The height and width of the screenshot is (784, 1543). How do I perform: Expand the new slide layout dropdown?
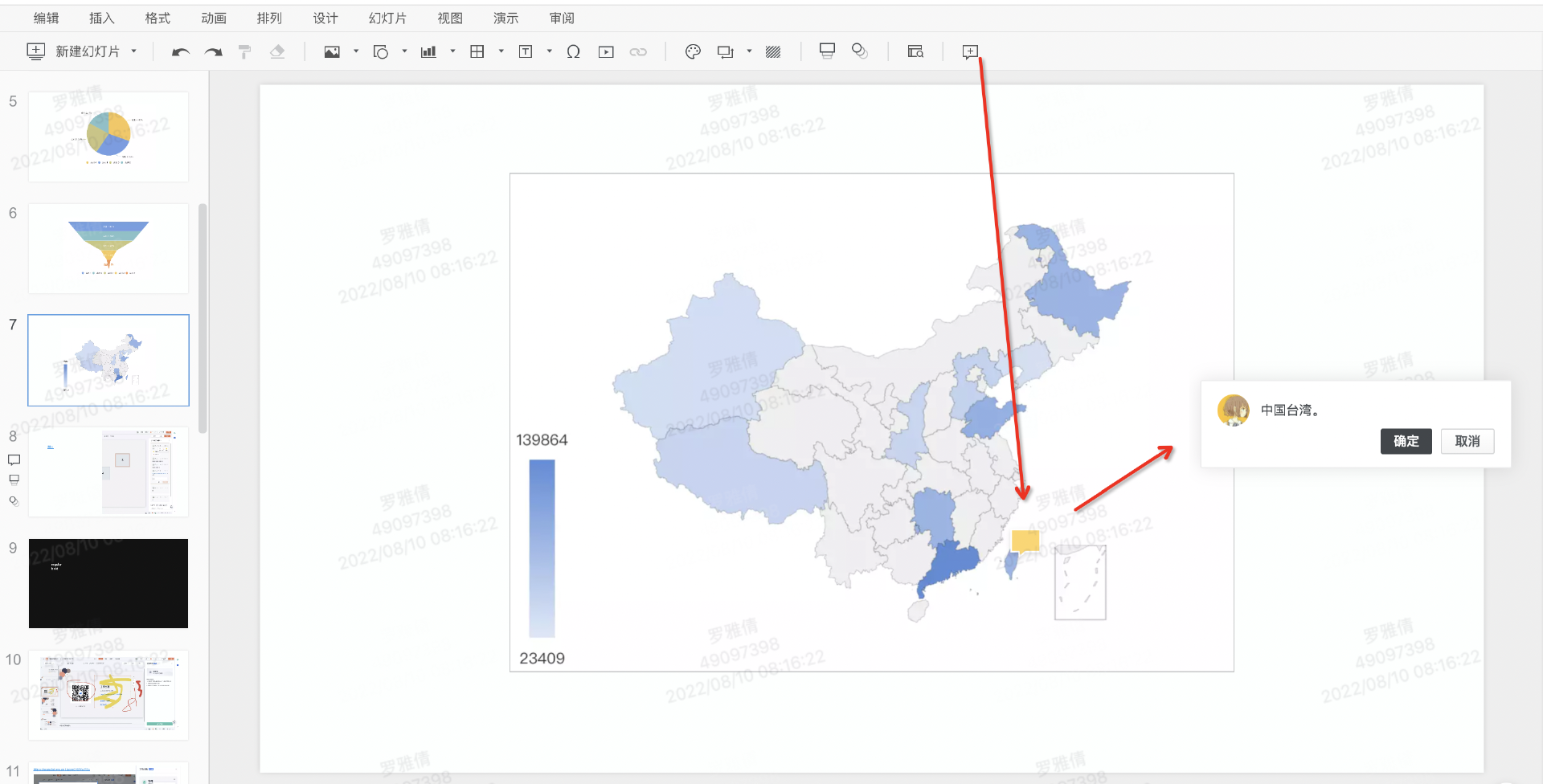(133, 52)
